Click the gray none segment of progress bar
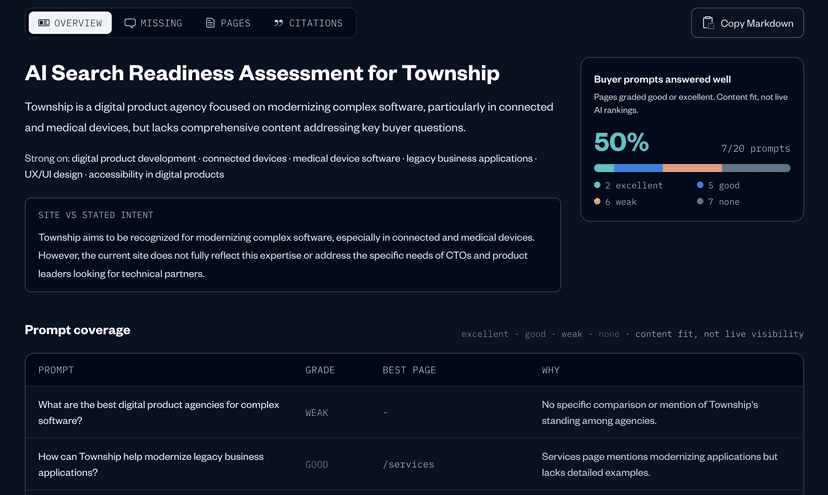This screenshot has height=495, width=828. tap(756, 168)
